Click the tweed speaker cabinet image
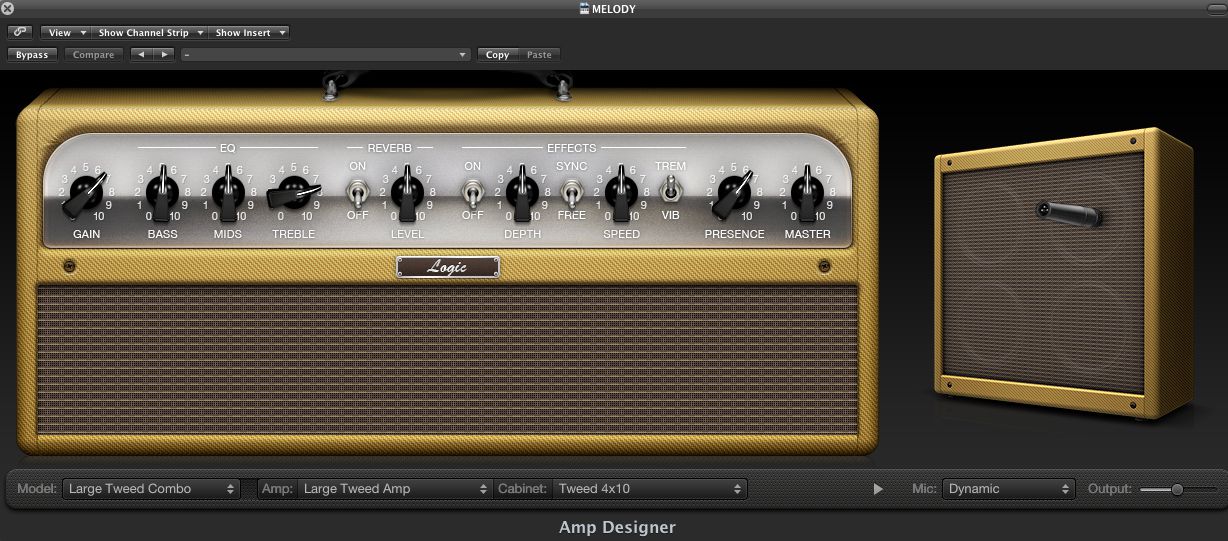 1063,275
